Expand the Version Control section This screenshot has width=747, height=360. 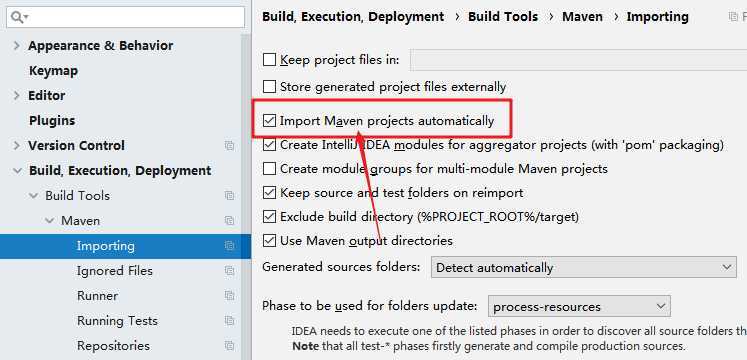(x=17, y=146)
